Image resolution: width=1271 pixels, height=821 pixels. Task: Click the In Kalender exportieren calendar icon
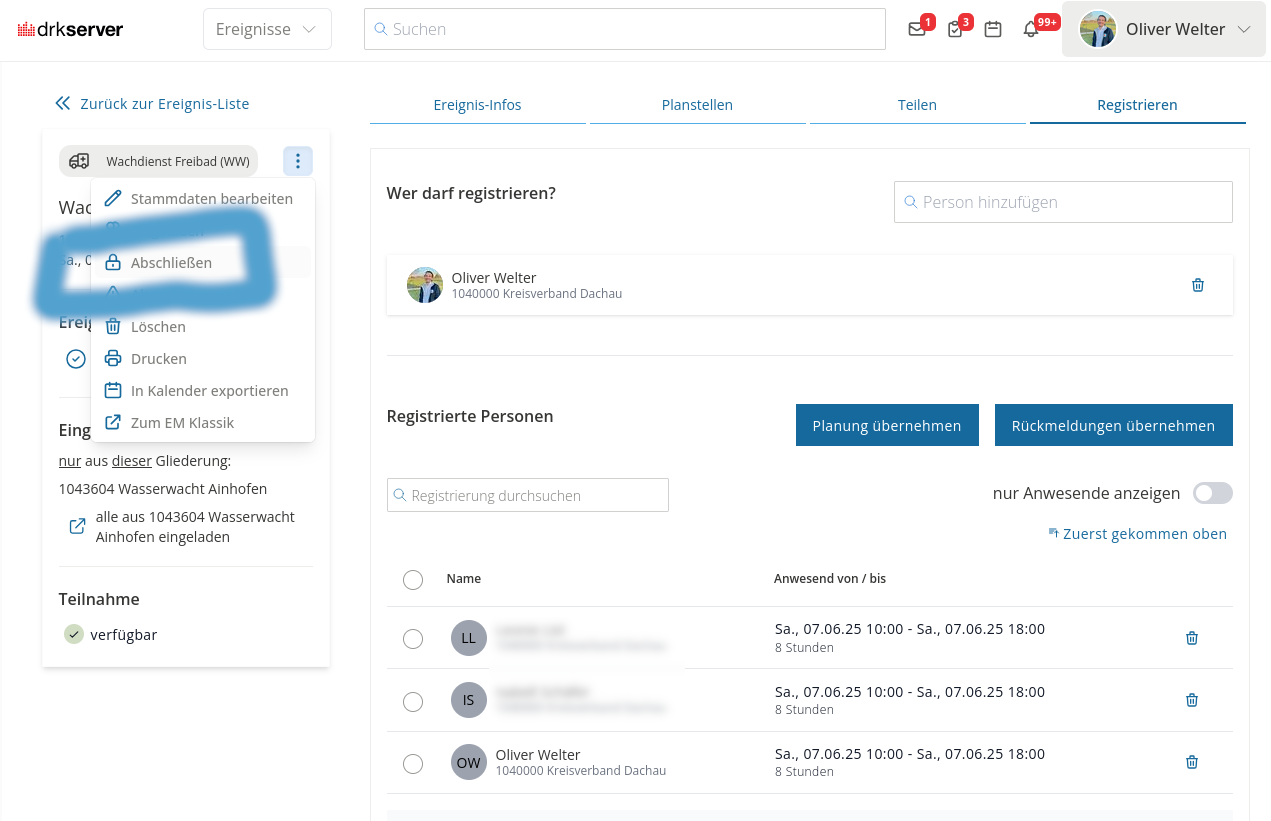[114, 390]
